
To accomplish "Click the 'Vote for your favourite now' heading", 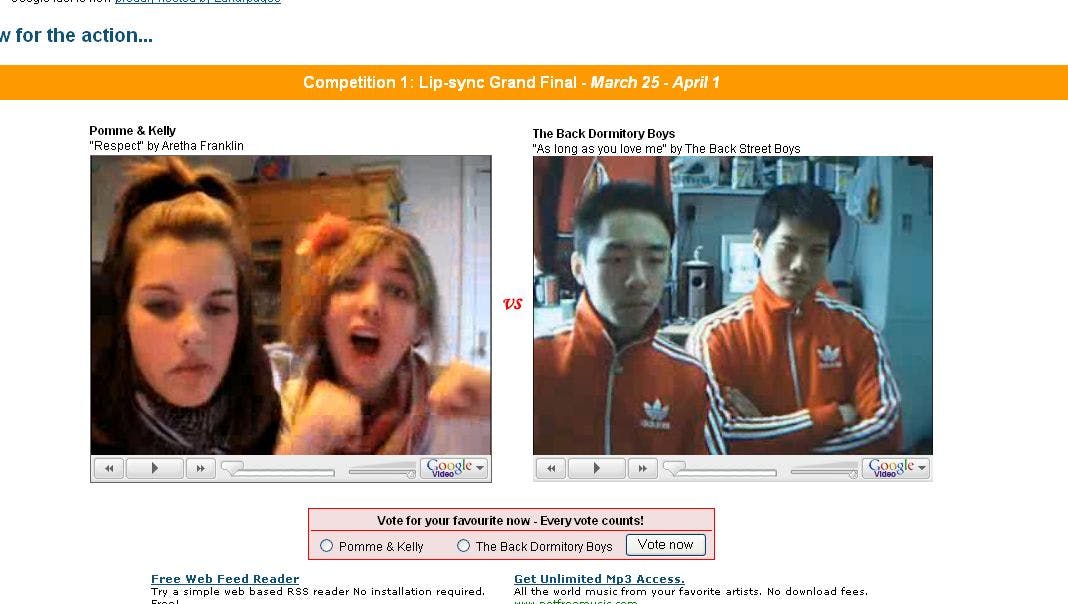I will [x=510, y=520].
